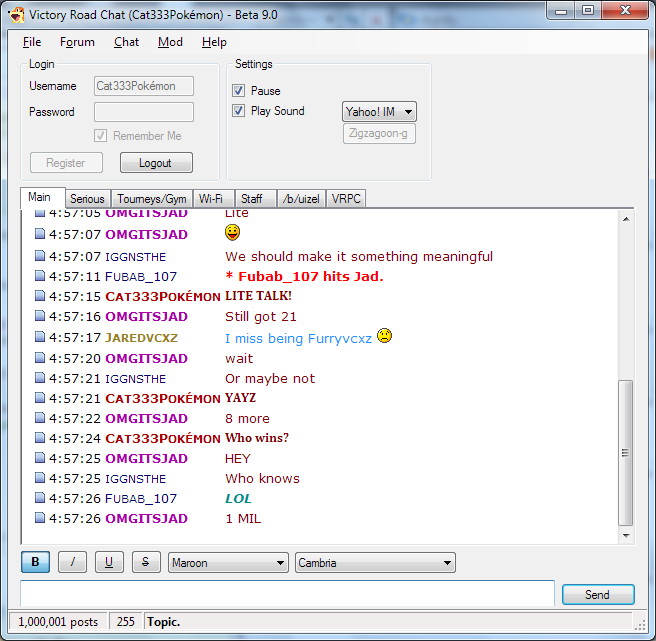Viewport: 656px width, 641px height.
Task: Click the sad emoticon after Furryvcxz message
Action: 384,337
